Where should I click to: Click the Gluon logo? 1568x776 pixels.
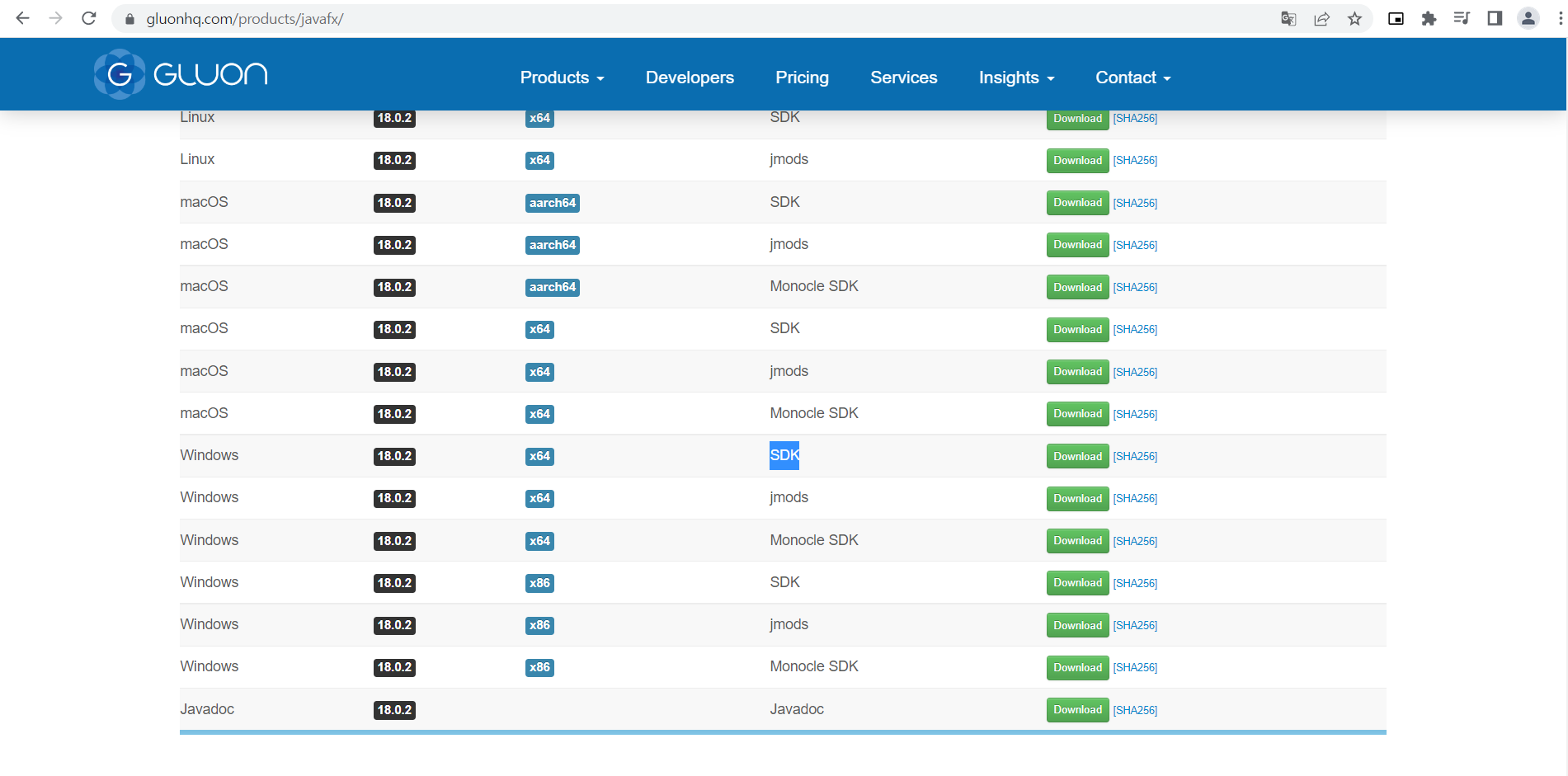(x=181, y=74)
